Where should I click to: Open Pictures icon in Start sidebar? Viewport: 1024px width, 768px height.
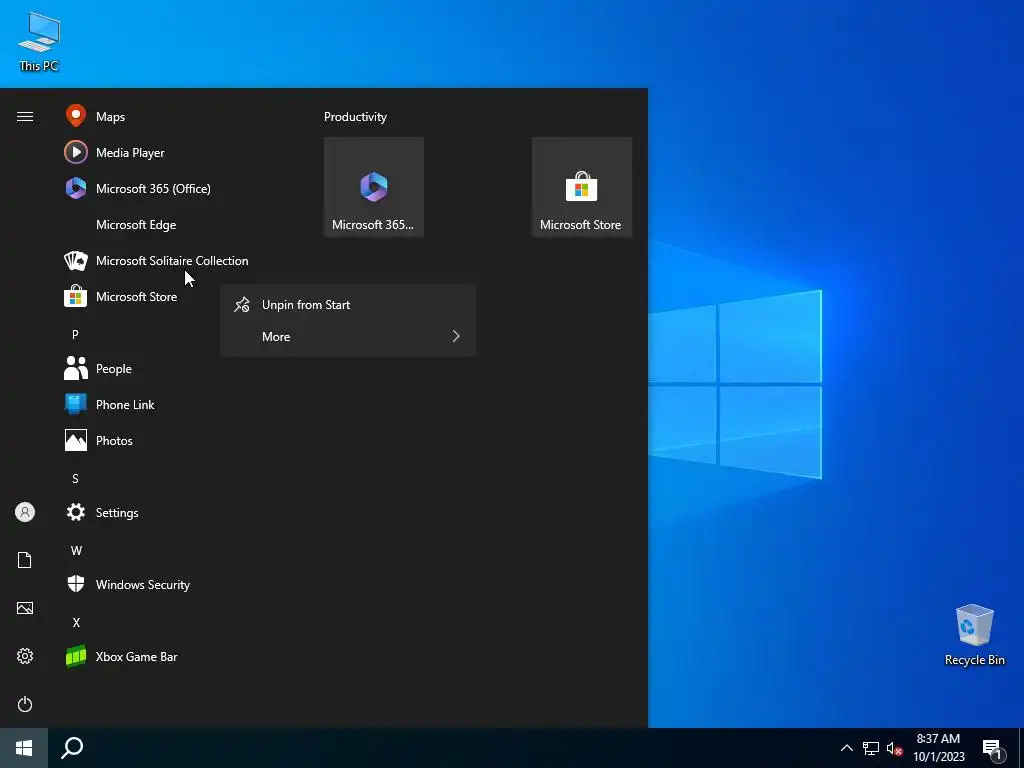(25, 608)
